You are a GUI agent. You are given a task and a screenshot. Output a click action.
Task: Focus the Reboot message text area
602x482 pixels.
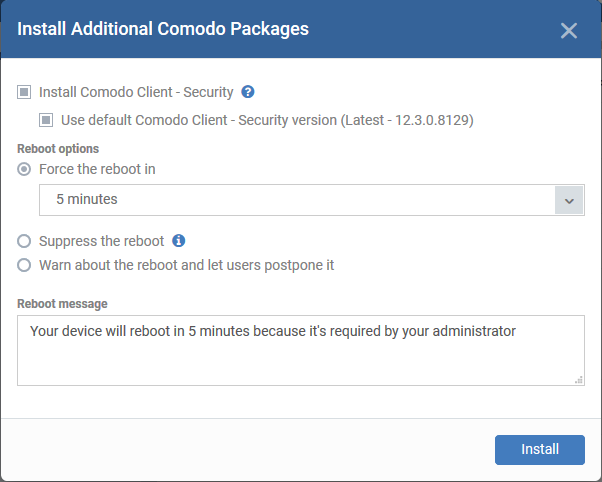click(301, 350)
